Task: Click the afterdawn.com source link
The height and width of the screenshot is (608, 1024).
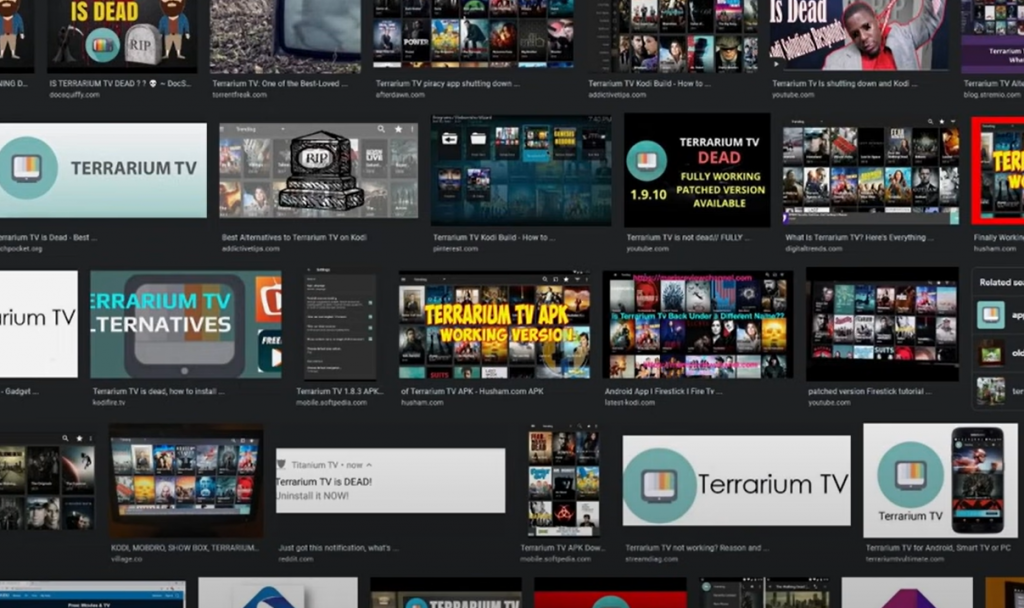Action: tap(400, 95)
